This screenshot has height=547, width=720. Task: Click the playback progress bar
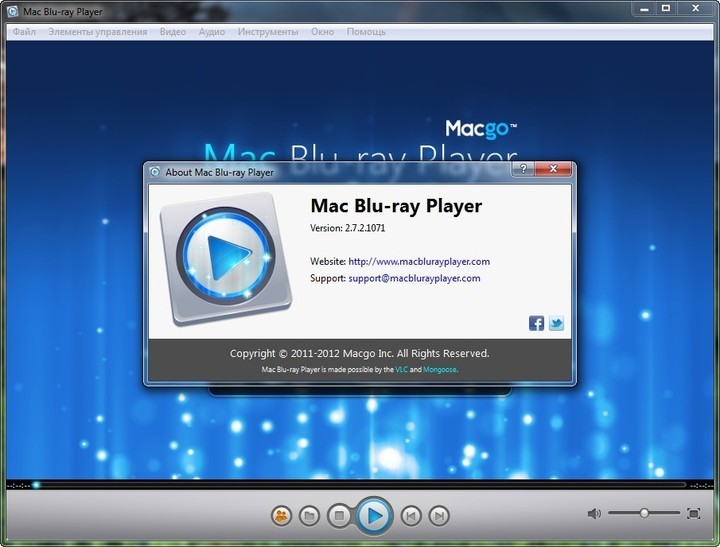click(360, 485)
